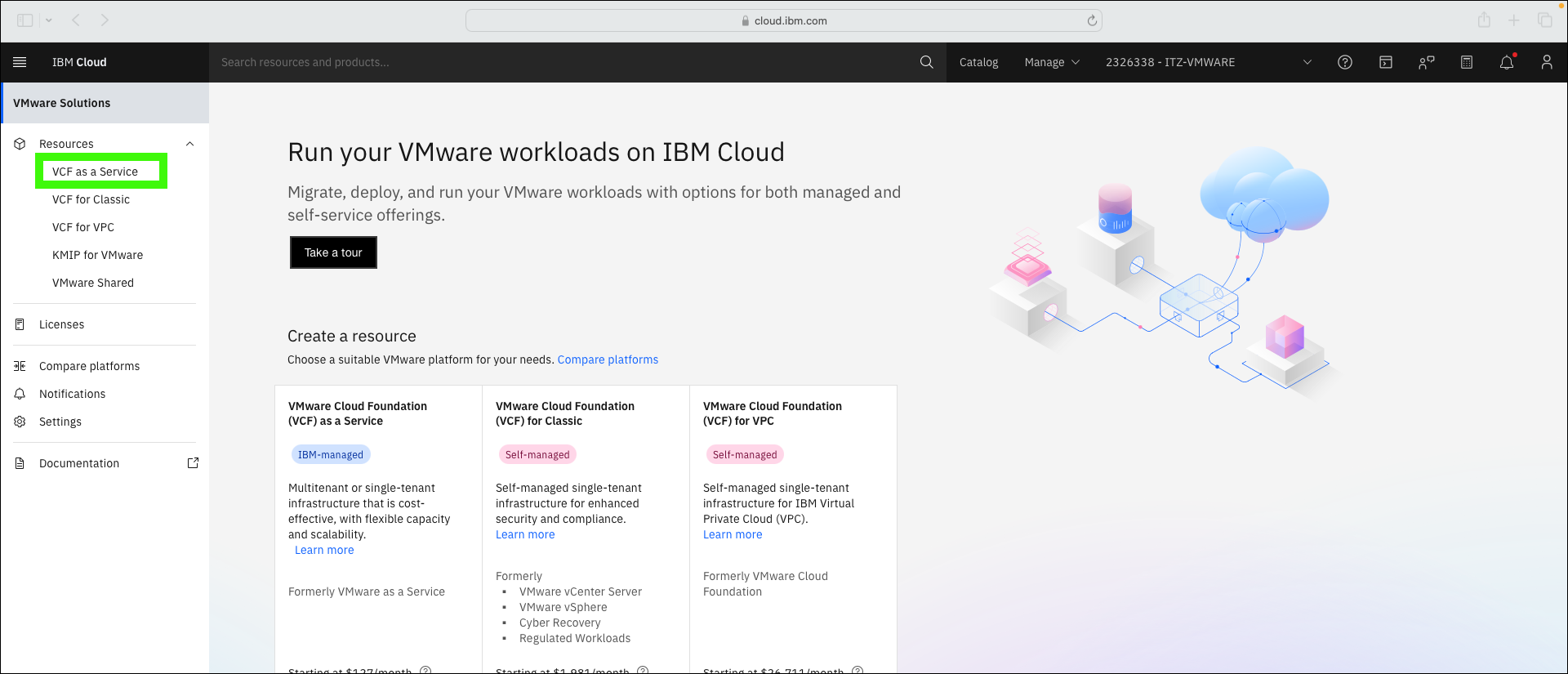Click 'Regulated Workloads' list item
This screenshot has height=674, width=1568.
click(575, 638)
